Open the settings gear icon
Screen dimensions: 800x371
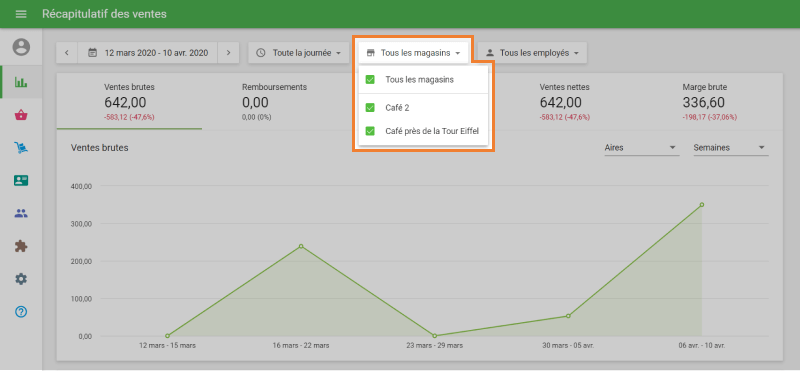21,279
